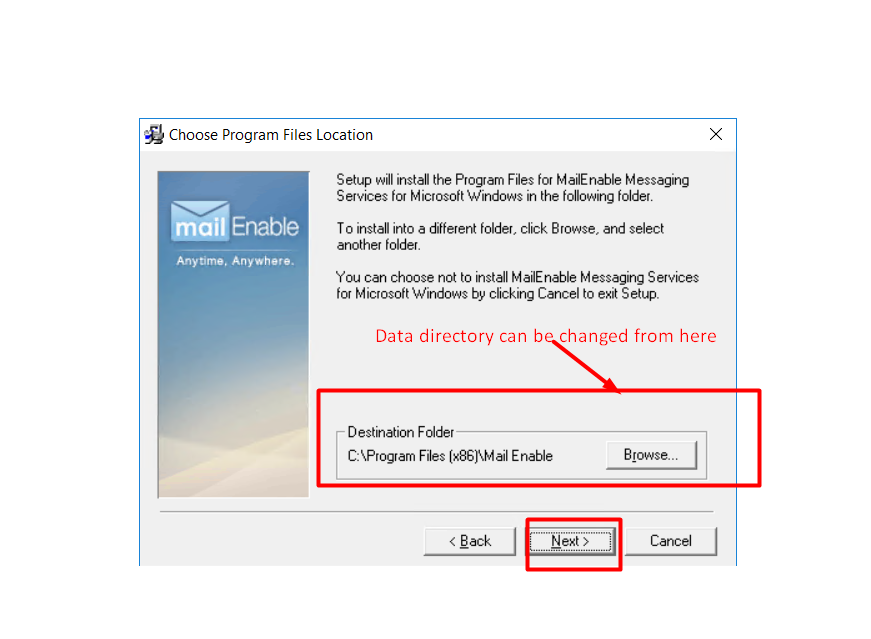Click the Destination Folder group label

(401, 432)
